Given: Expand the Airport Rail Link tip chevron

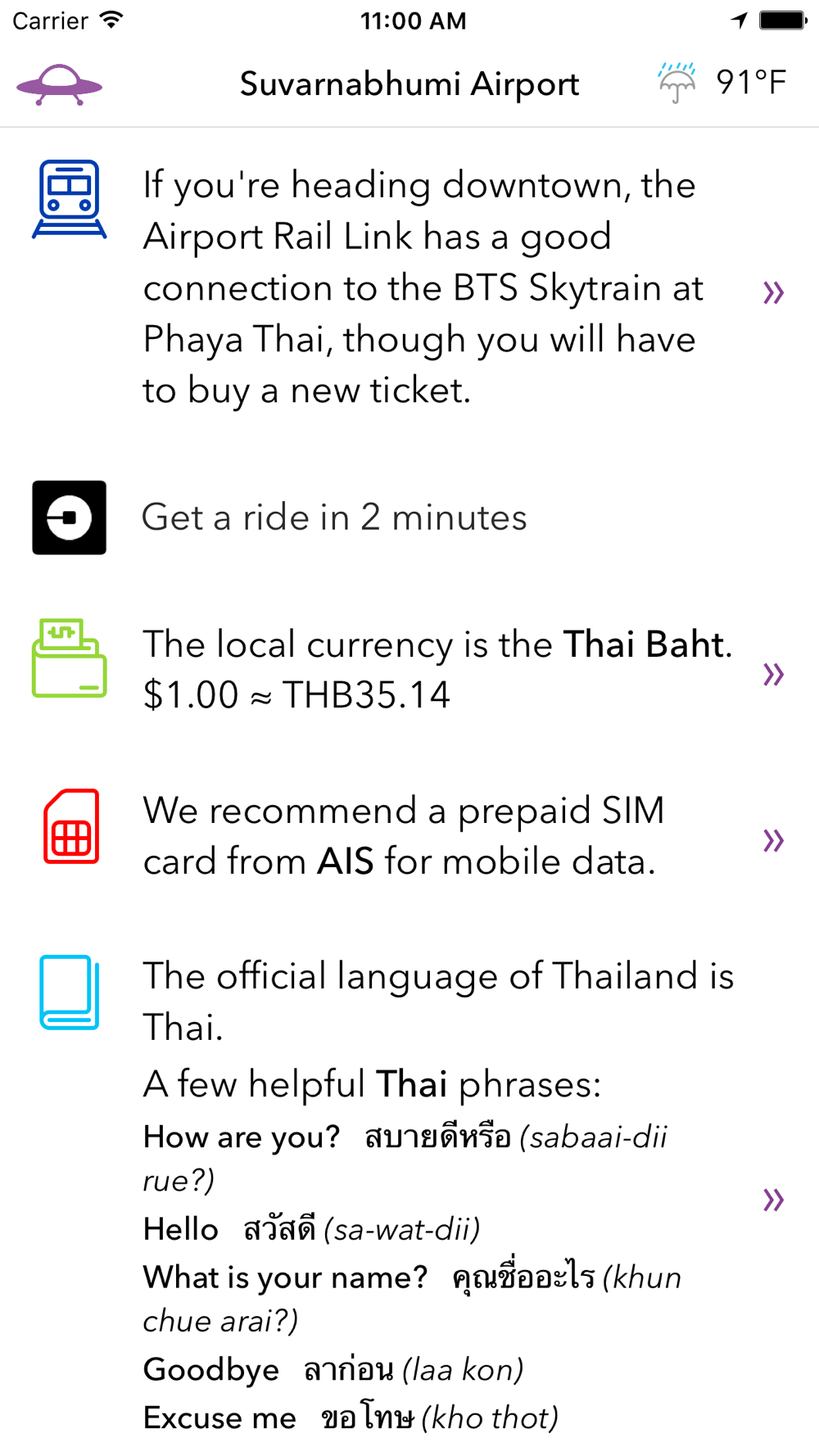Looking at the screenshot, I should click(x=773, y=292).
